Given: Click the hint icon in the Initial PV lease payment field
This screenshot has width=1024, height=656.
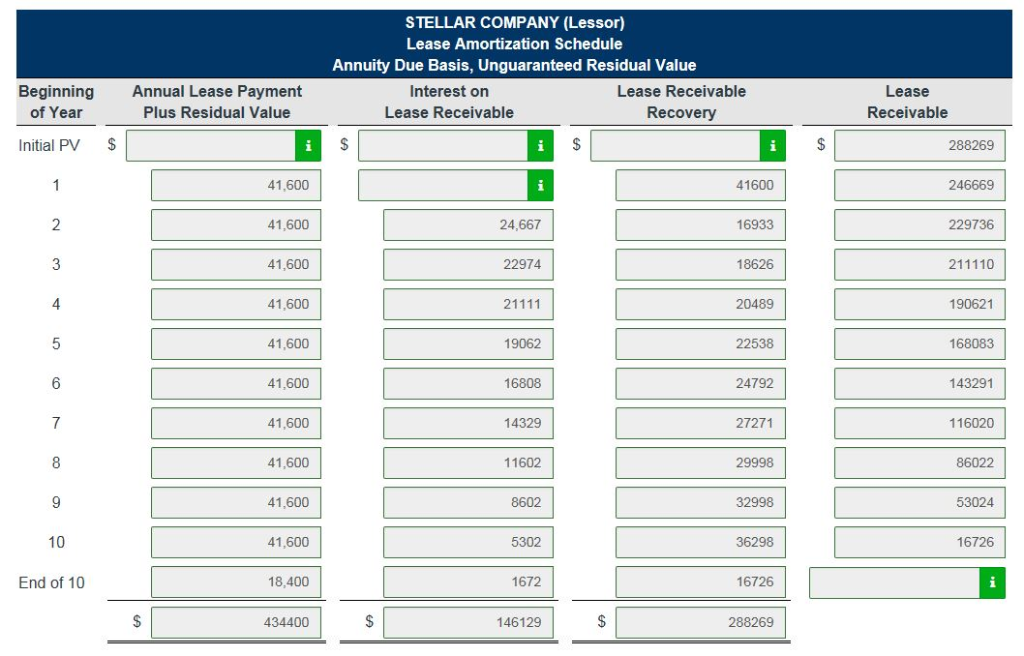Looking at the screenshot, I should (x=310, y=144).
